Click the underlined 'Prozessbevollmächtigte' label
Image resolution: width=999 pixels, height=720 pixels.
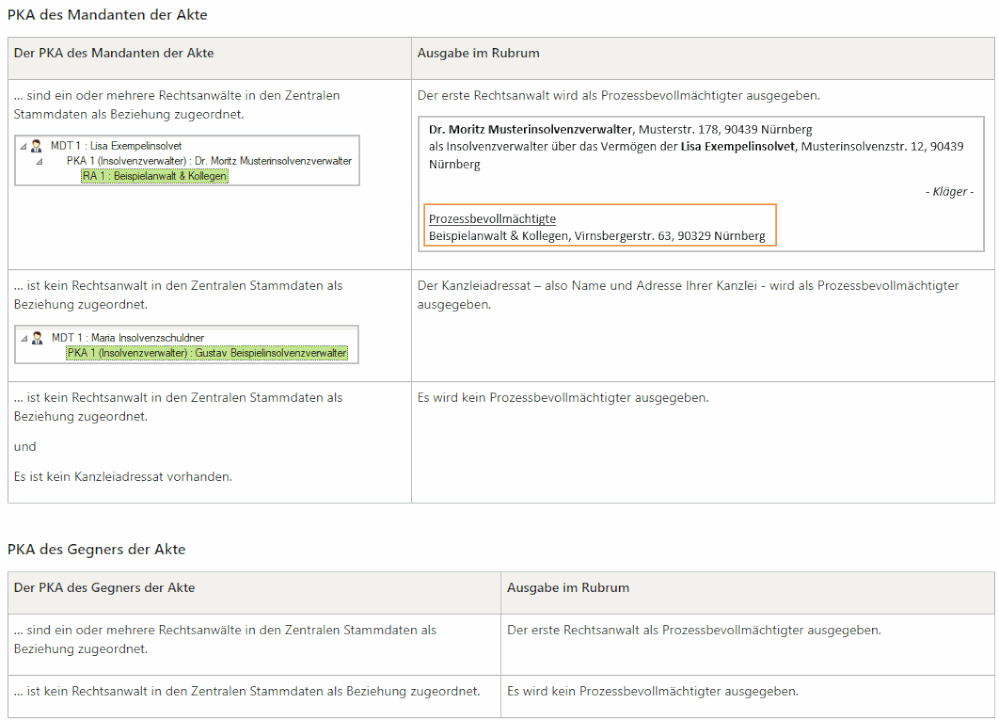coord(492,219)
